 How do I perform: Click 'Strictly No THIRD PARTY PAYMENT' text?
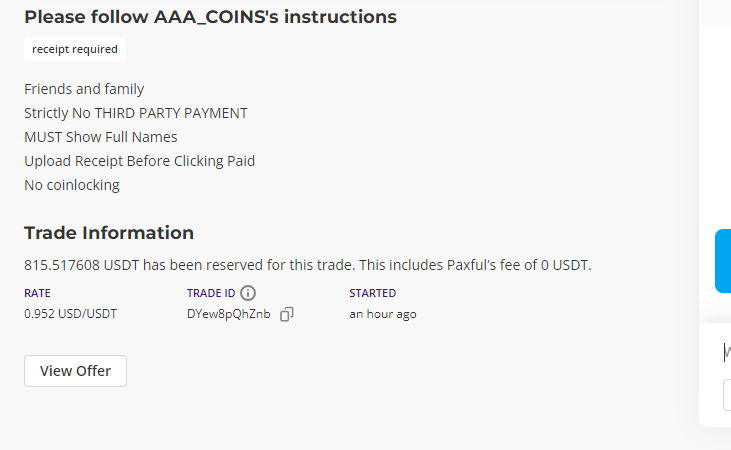[x=136, y=113]
